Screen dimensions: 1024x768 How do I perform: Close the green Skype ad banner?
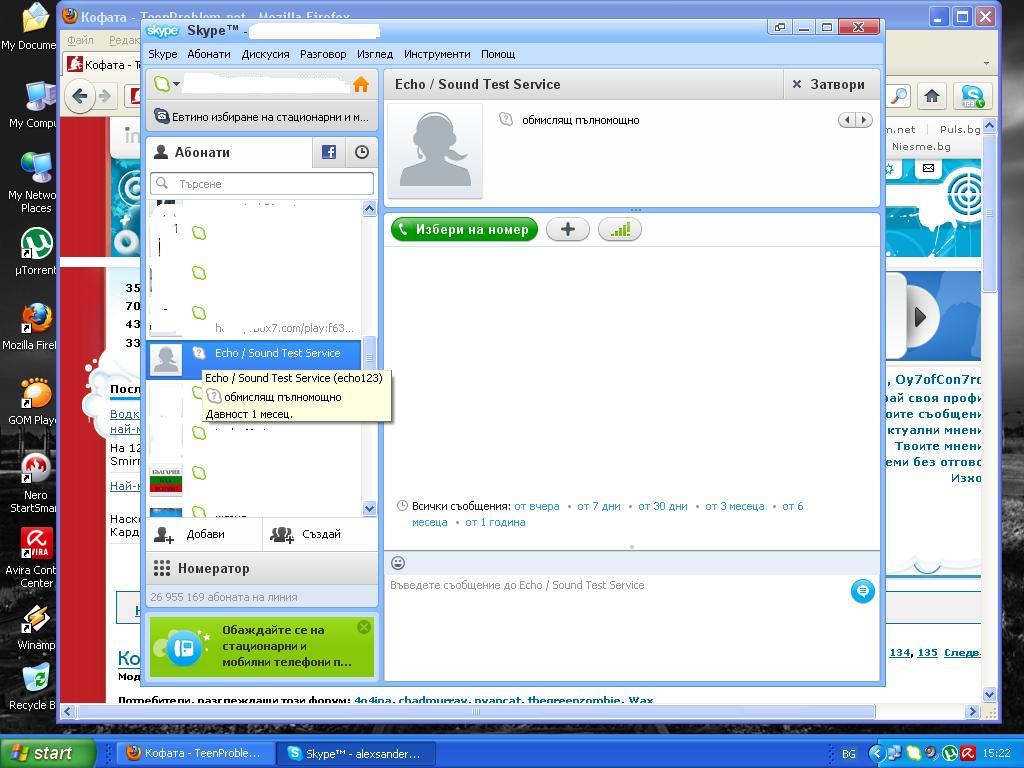point(364,627)
